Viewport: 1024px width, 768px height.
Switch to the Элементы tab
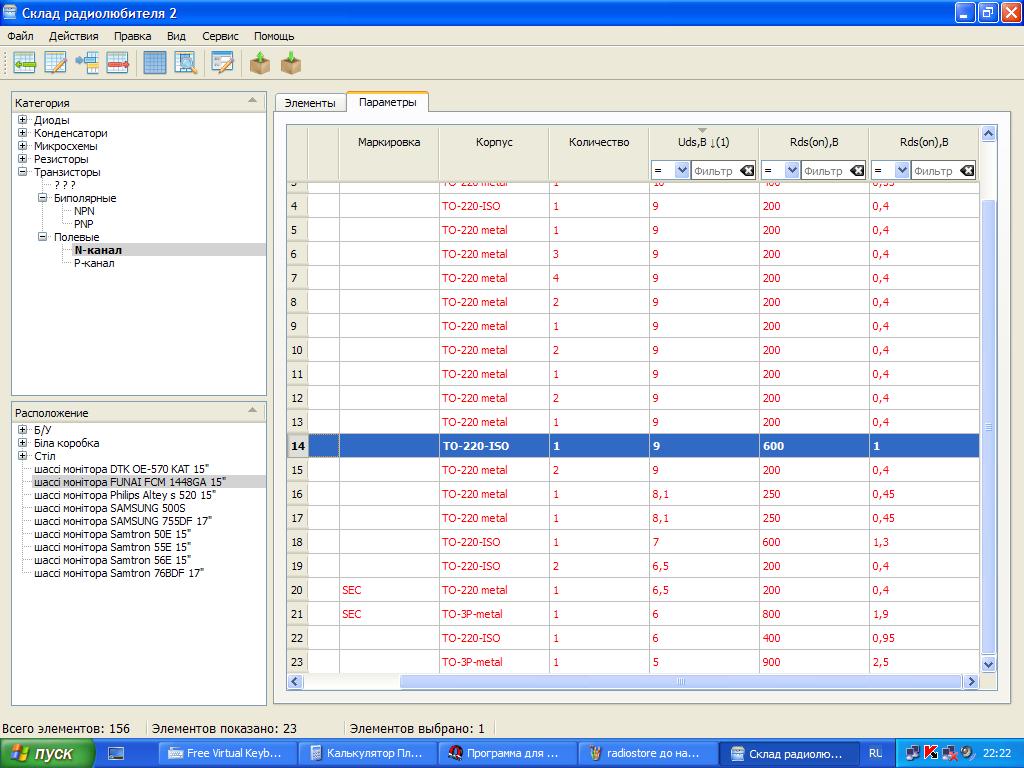pyautogui.click(x=310, y=103)
